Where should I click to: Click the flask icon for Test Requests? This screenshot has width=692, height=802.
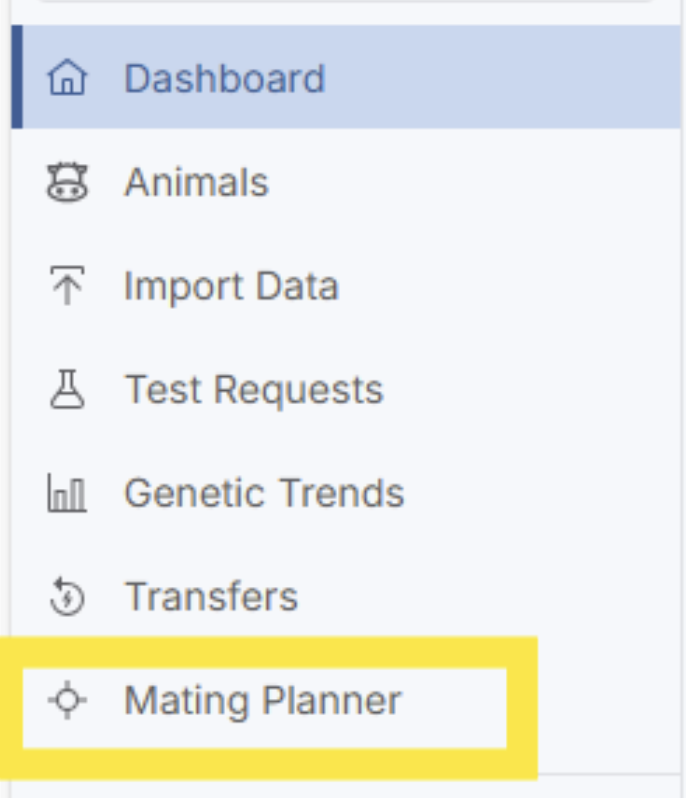[x=67, y=390]
